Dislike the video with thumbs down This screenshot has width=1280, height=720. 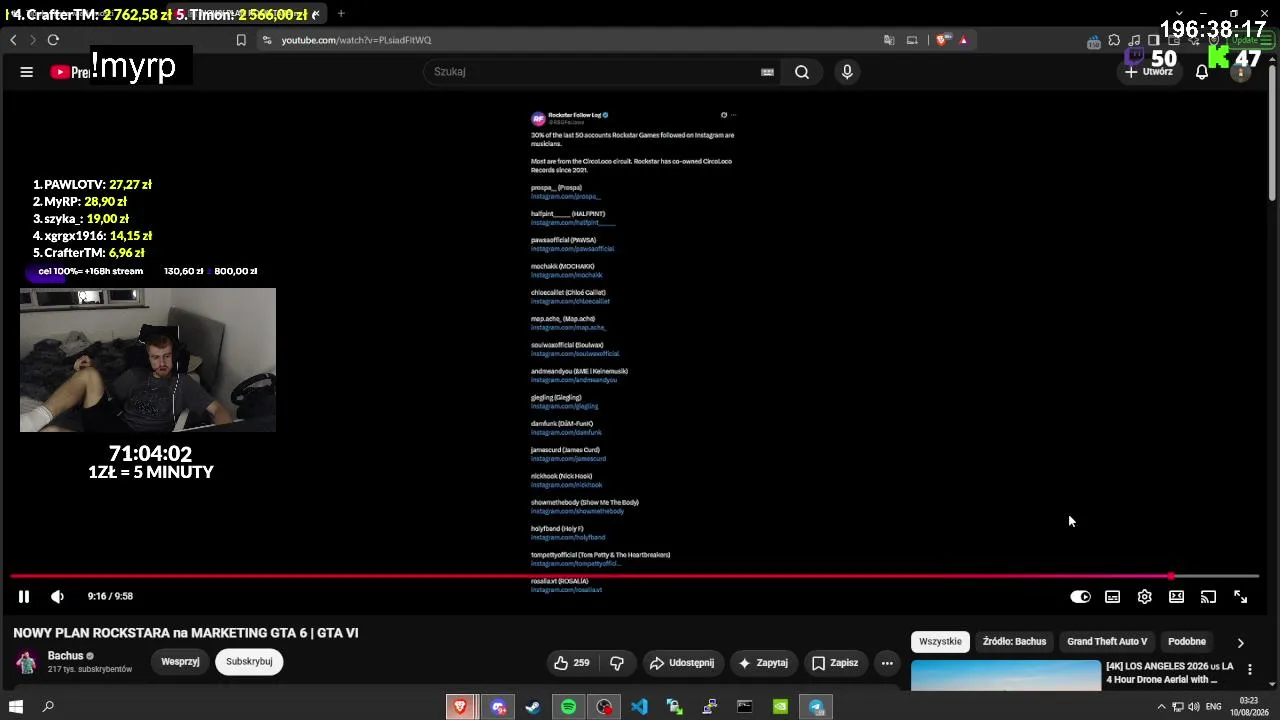[617, 663]
